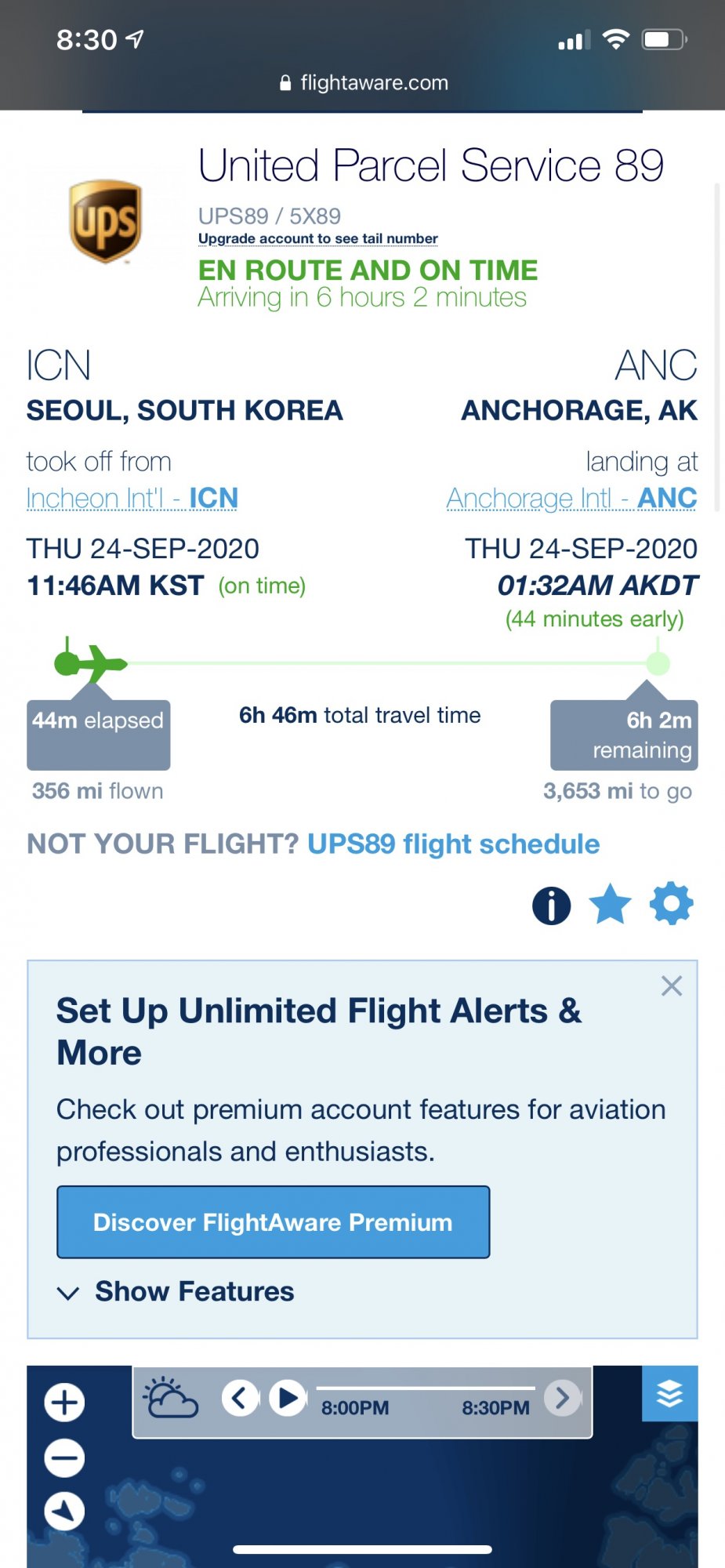
Task: Click Upgrade account to see tail number
Action: pos(317,238)
